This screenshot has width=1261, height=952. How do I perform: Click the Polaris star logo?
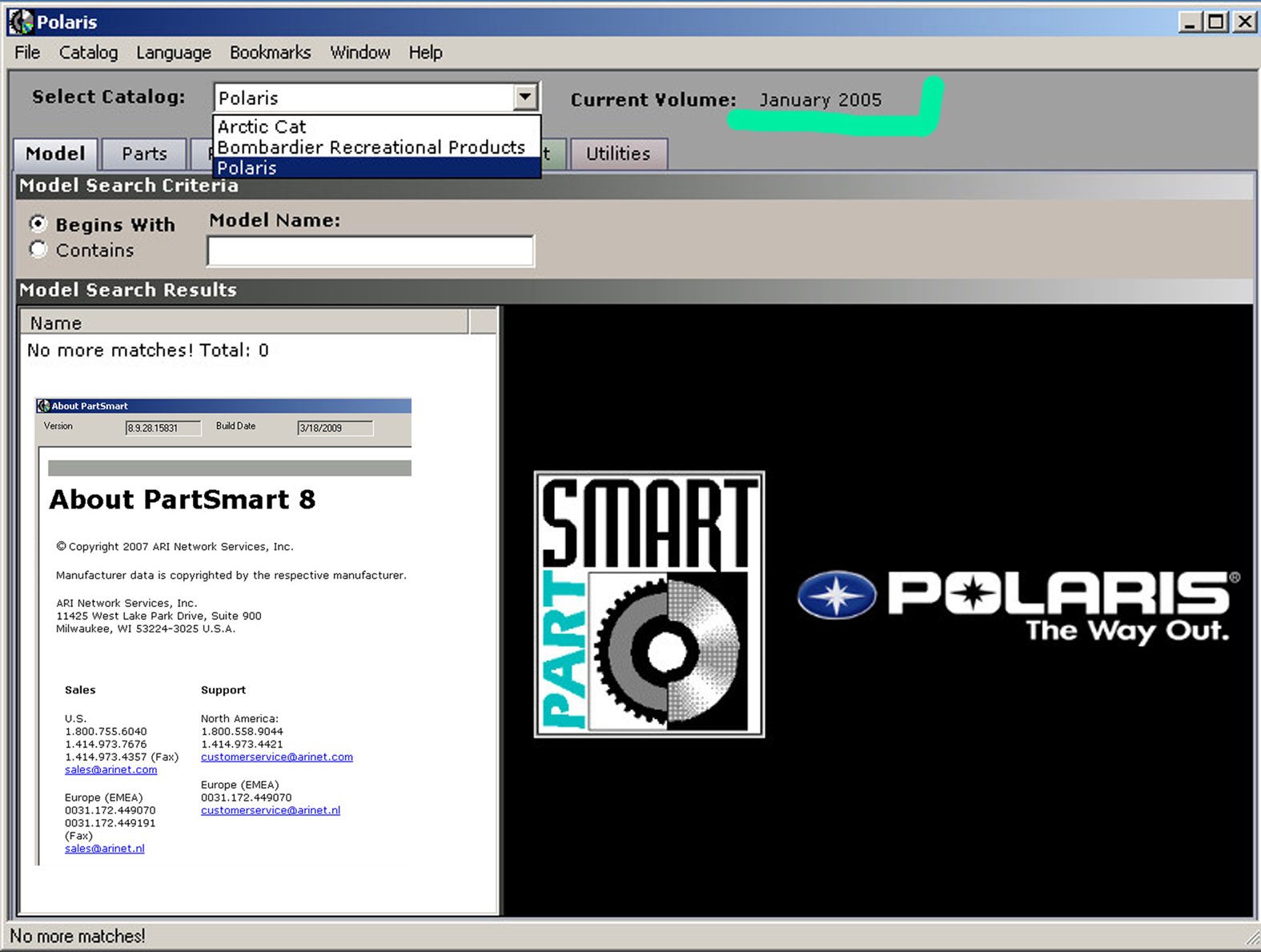click(x=837, y=595)
